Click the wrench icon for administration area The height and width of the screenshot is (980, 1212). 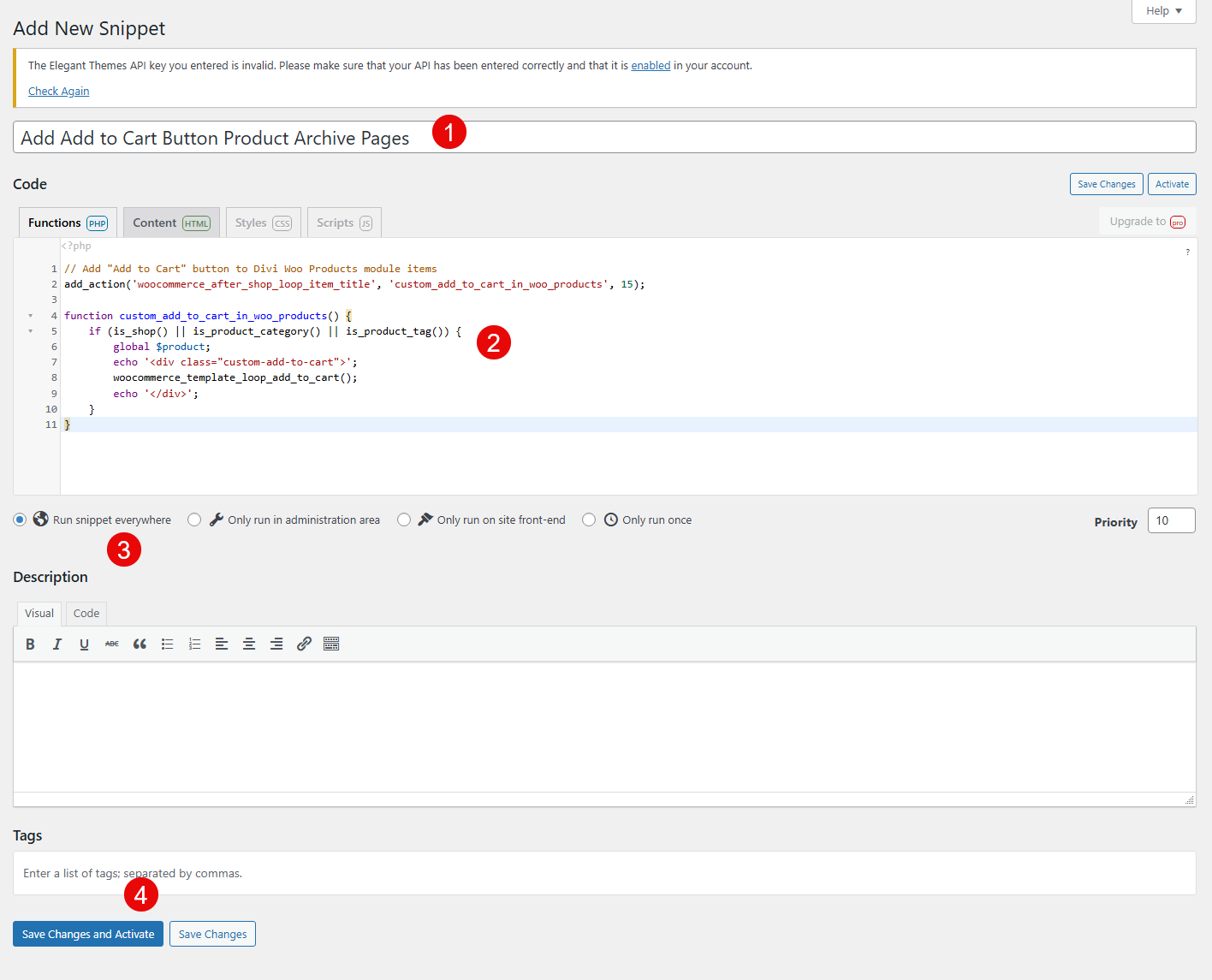pyautogui.click(x=217, y=520)
